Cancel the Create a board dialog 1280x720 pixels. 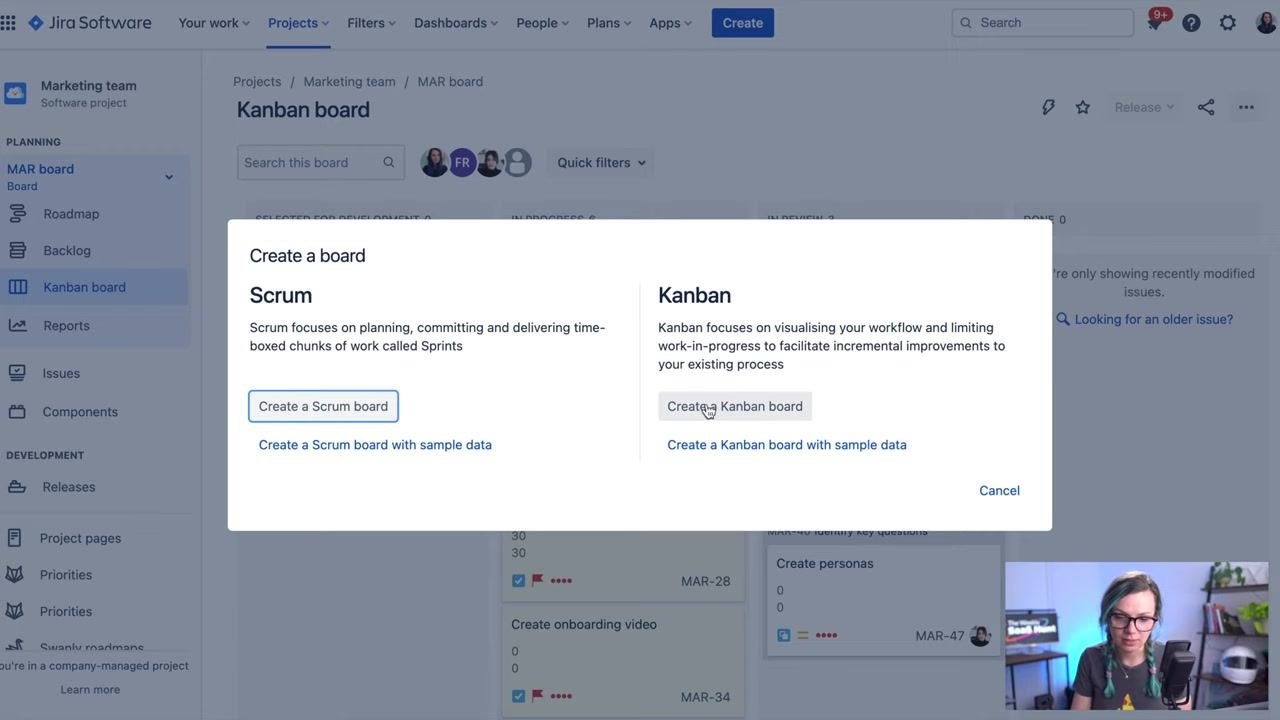pos(1000,490)
